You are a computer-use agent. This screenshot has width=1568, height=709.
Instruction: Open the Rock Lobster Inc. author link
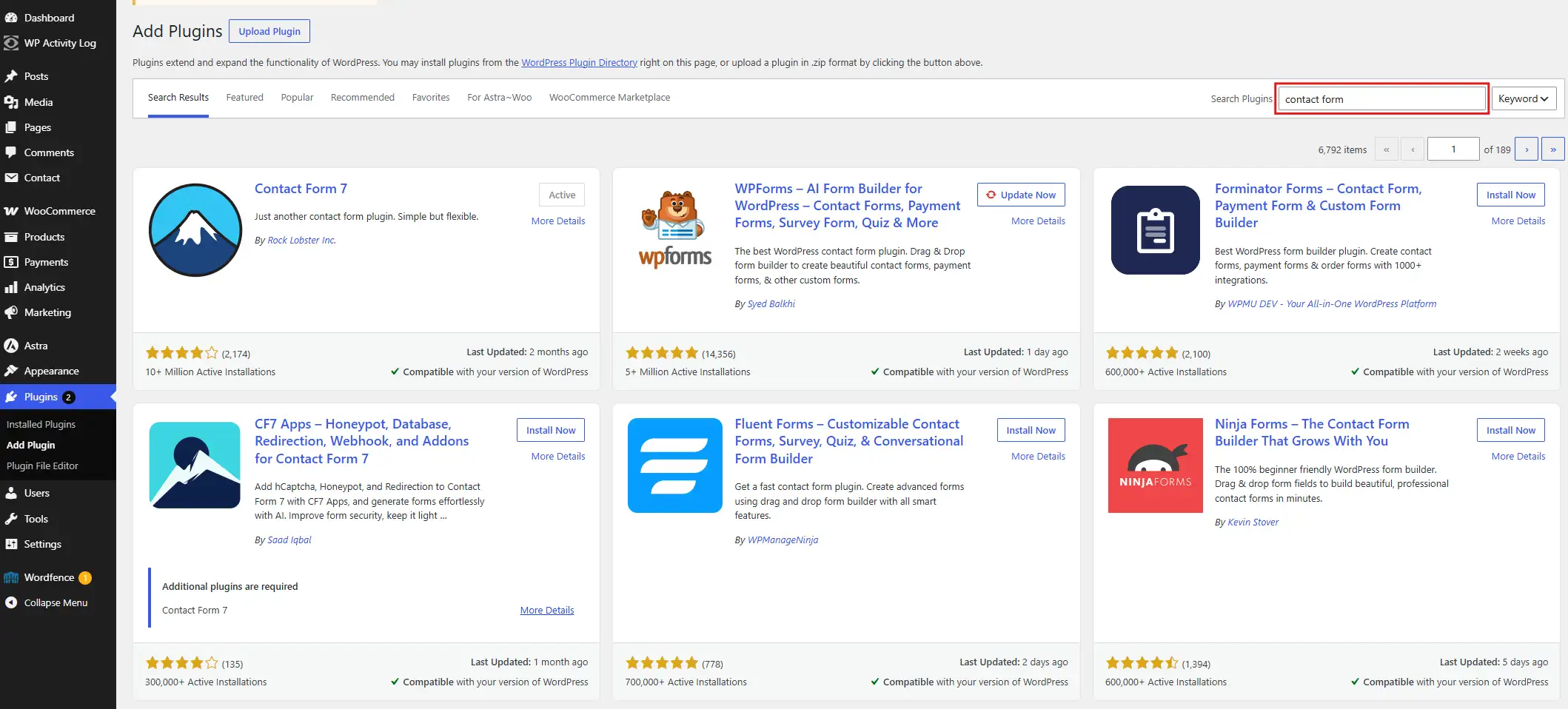[301, 241]
